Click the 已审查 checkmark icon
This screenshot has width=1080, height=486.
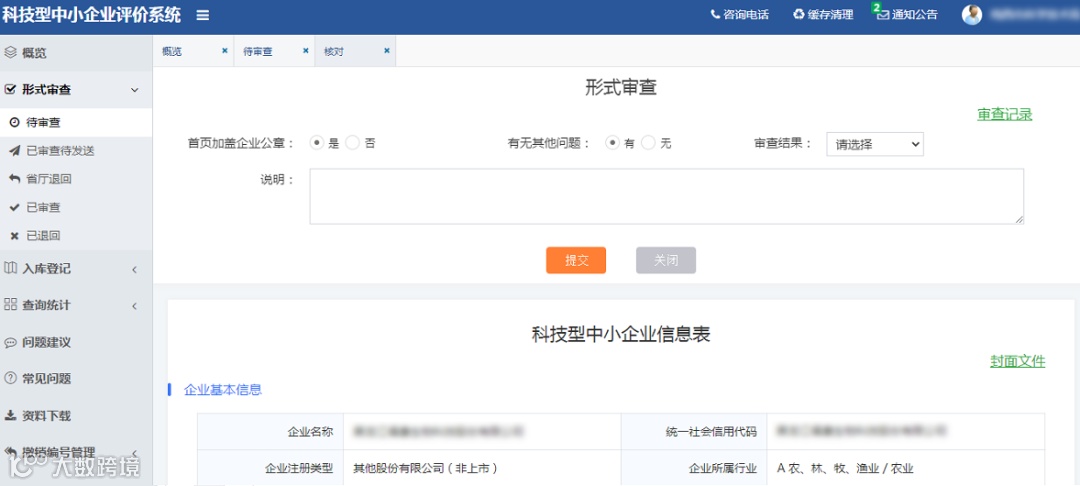[14, 207]
